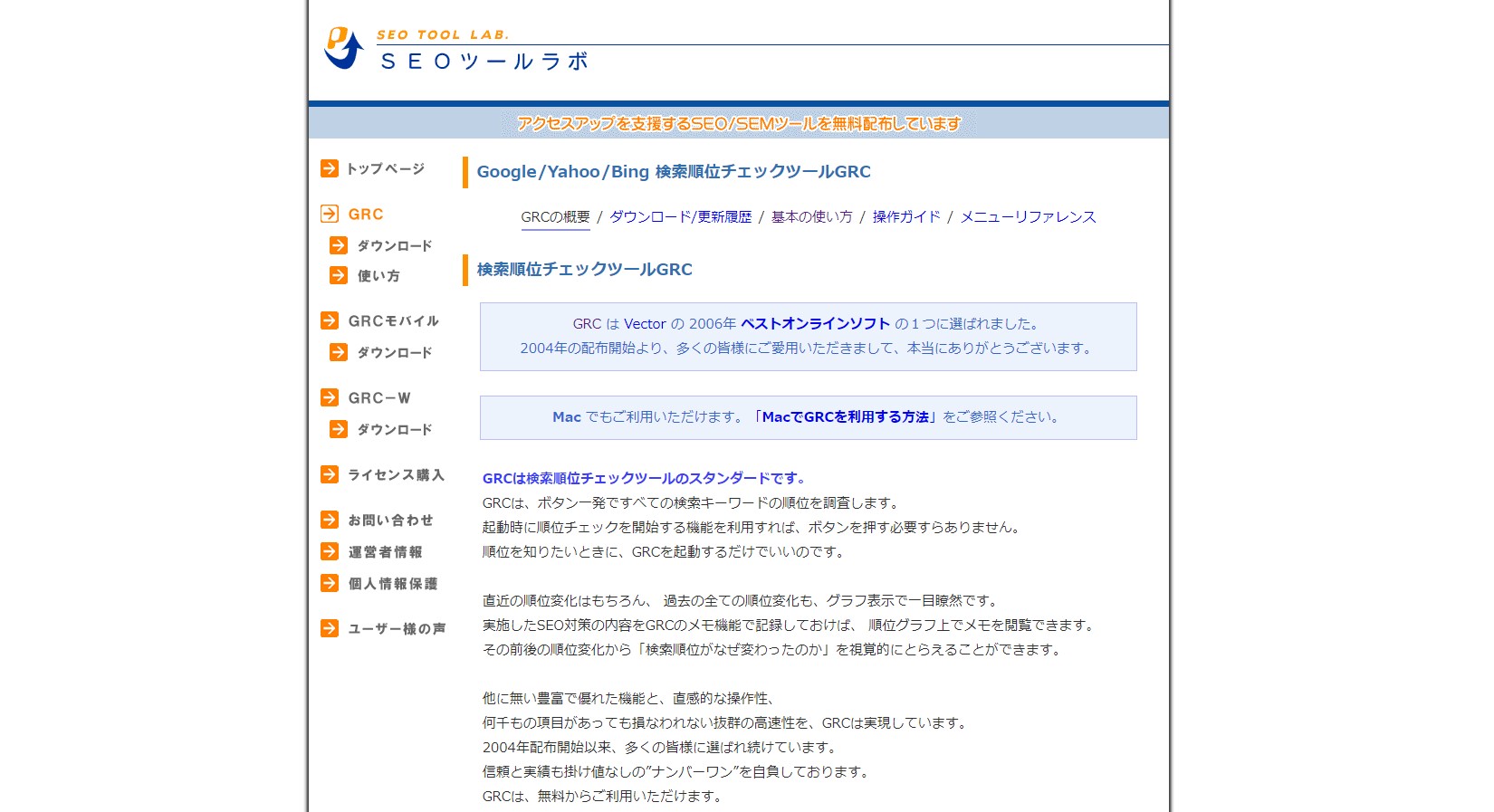The width and height of the screenshot is (1494, 812).
Task: Click arrow icon beside 運営者情報
Action: [330, 551]
